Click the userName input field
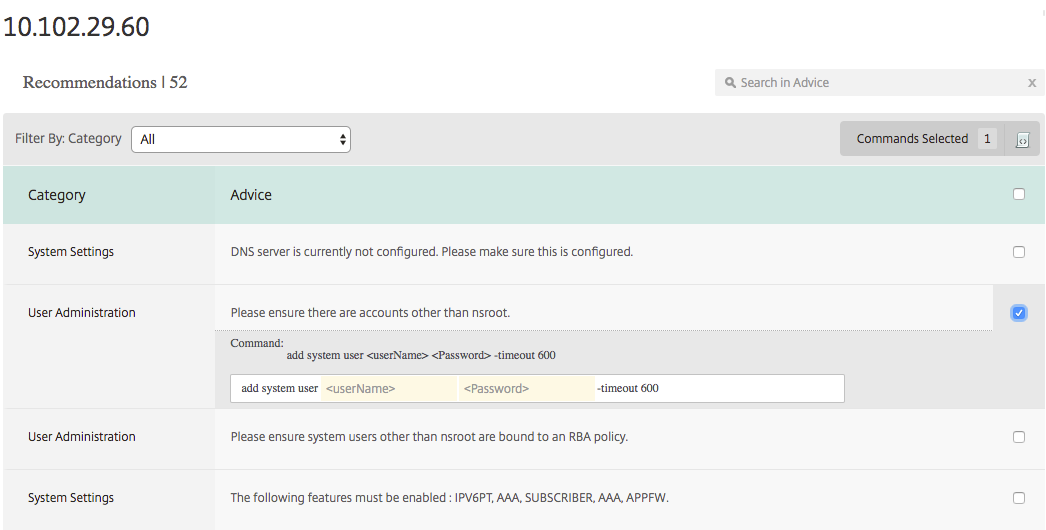Viewport: 1046px width, 530px height. point(389,388)
